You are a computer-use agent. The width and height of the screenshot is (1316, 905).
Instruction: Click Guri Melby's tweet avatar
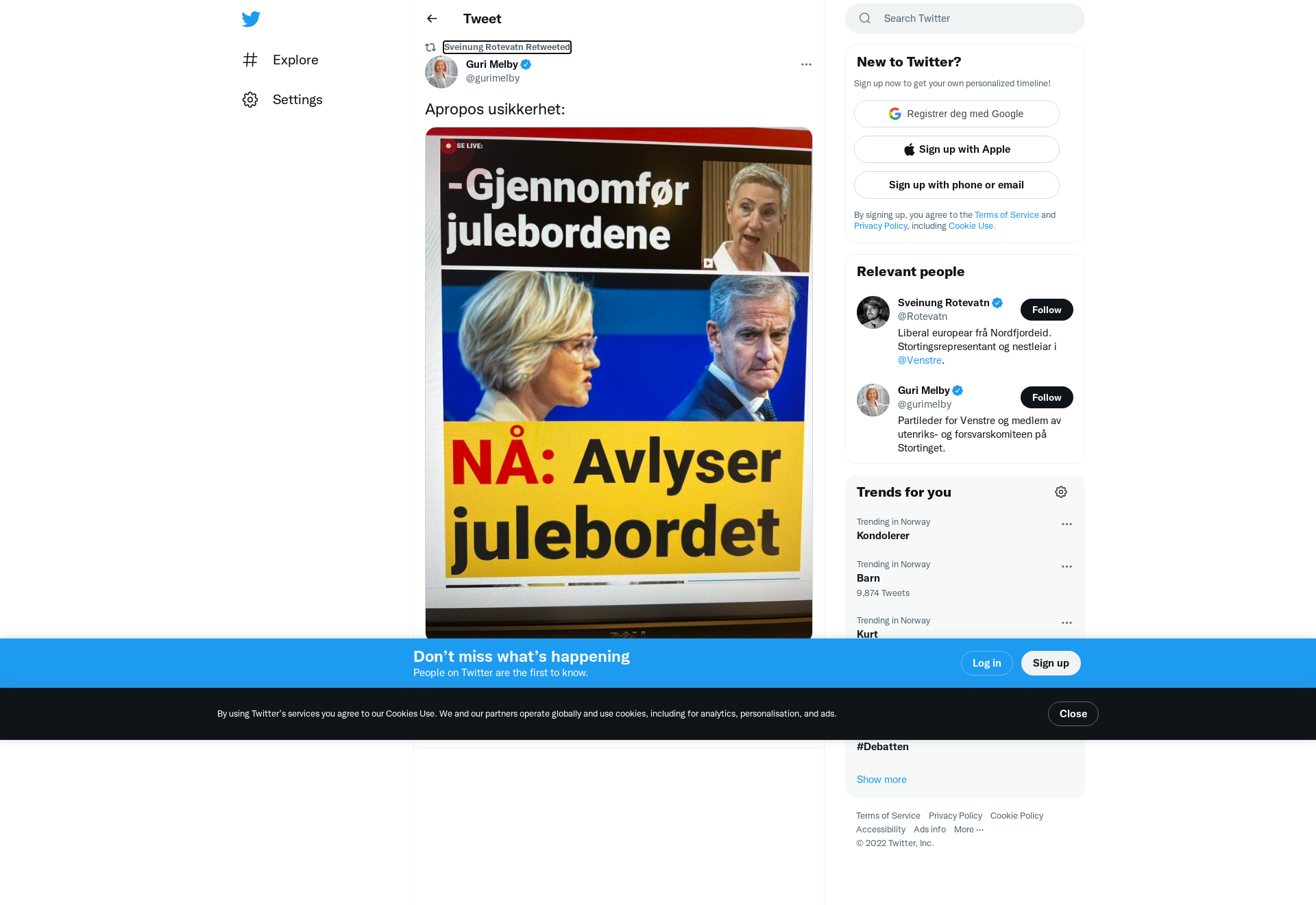441,72
